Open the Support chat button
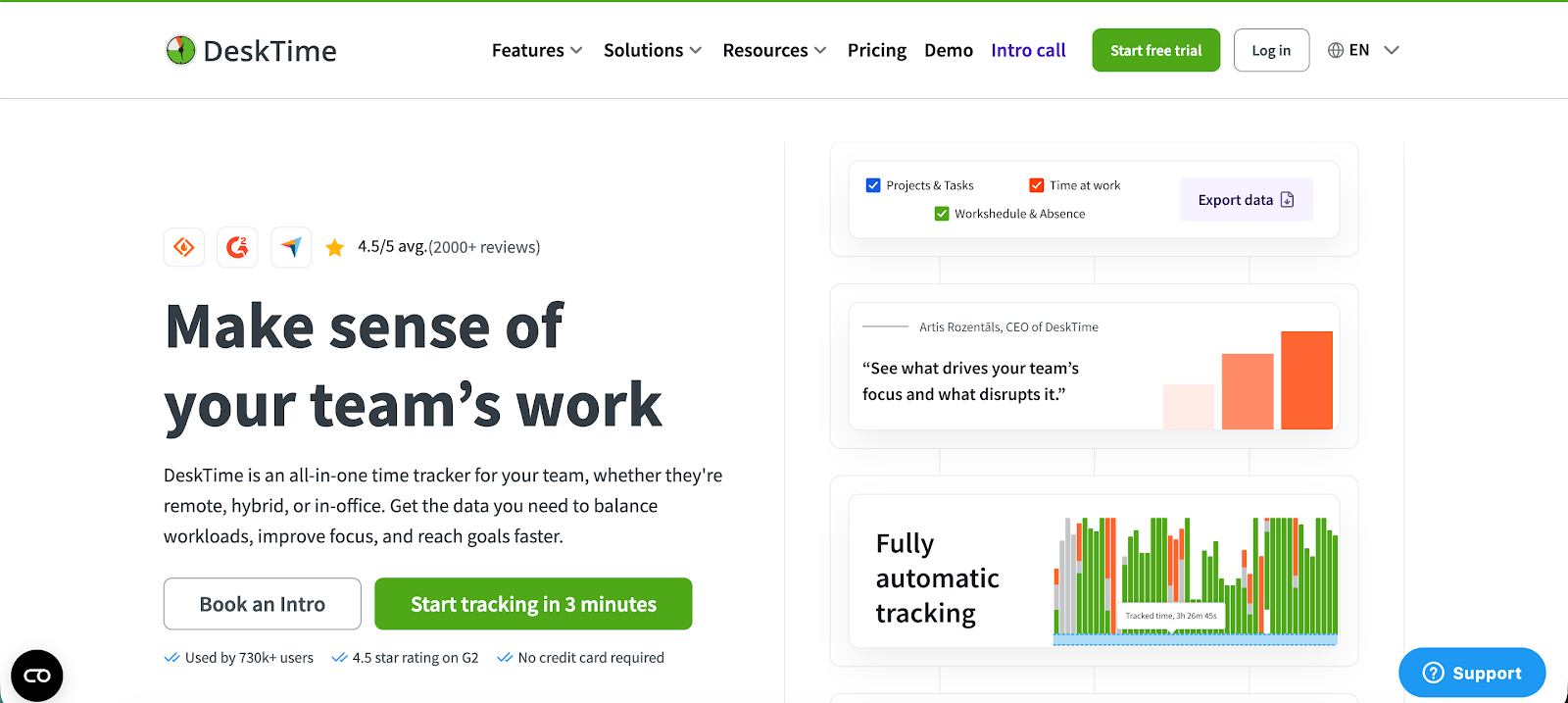 tap(1472, 673)
